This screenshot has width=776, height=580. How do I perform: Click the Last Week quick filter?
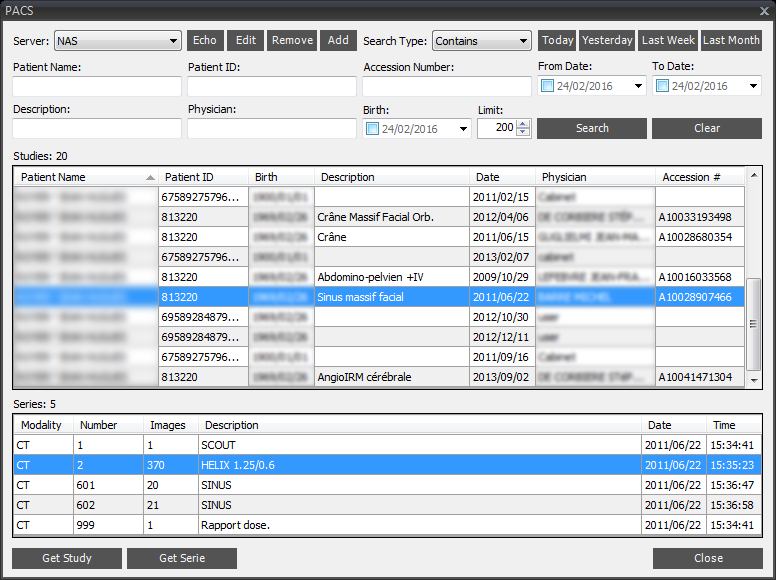tap(668, 41)
